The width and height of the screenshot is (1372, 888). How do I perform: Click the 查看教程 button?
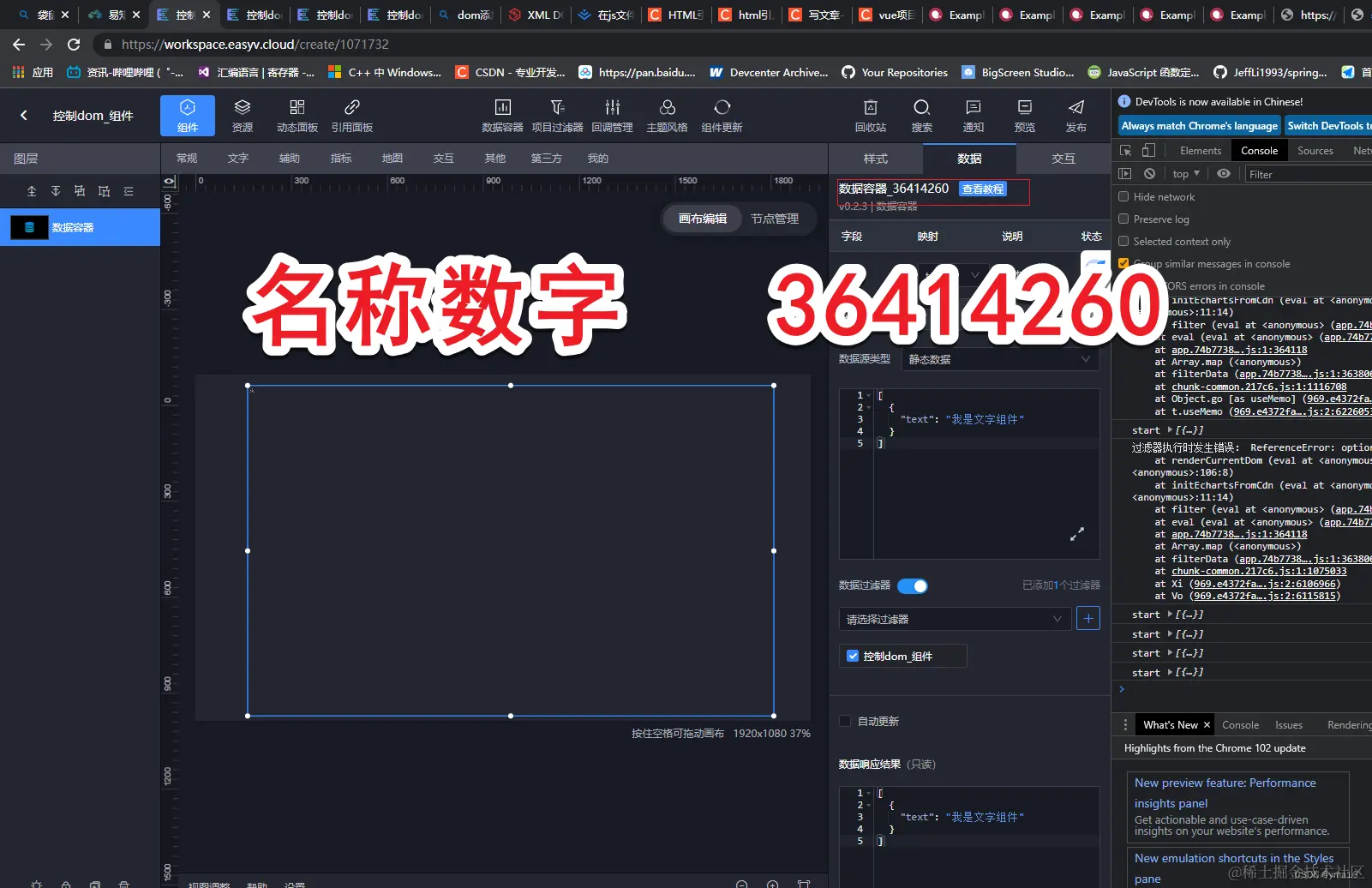982,189
